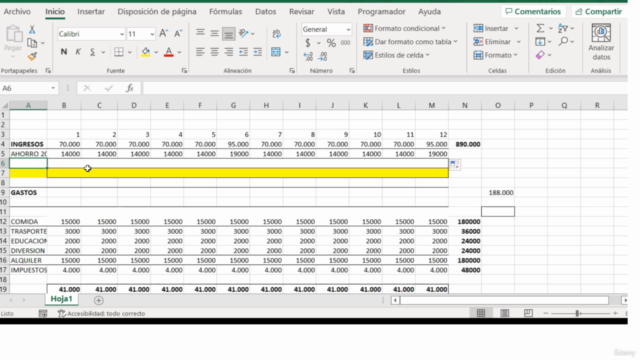The width and height of the screenshot is (640, 360).
Task: Switch to the Datos tab
Action: (x=266, y=11)
